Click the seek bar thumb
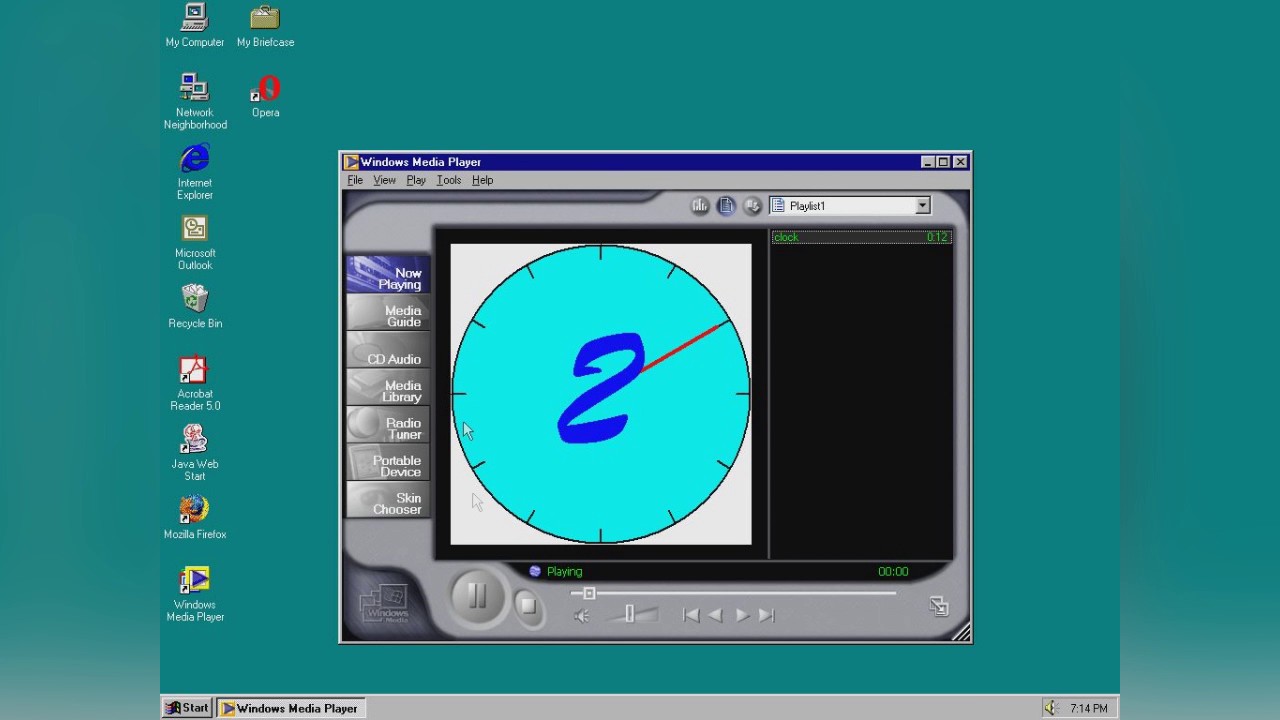The image size is (1280, 720). (589, 594)
